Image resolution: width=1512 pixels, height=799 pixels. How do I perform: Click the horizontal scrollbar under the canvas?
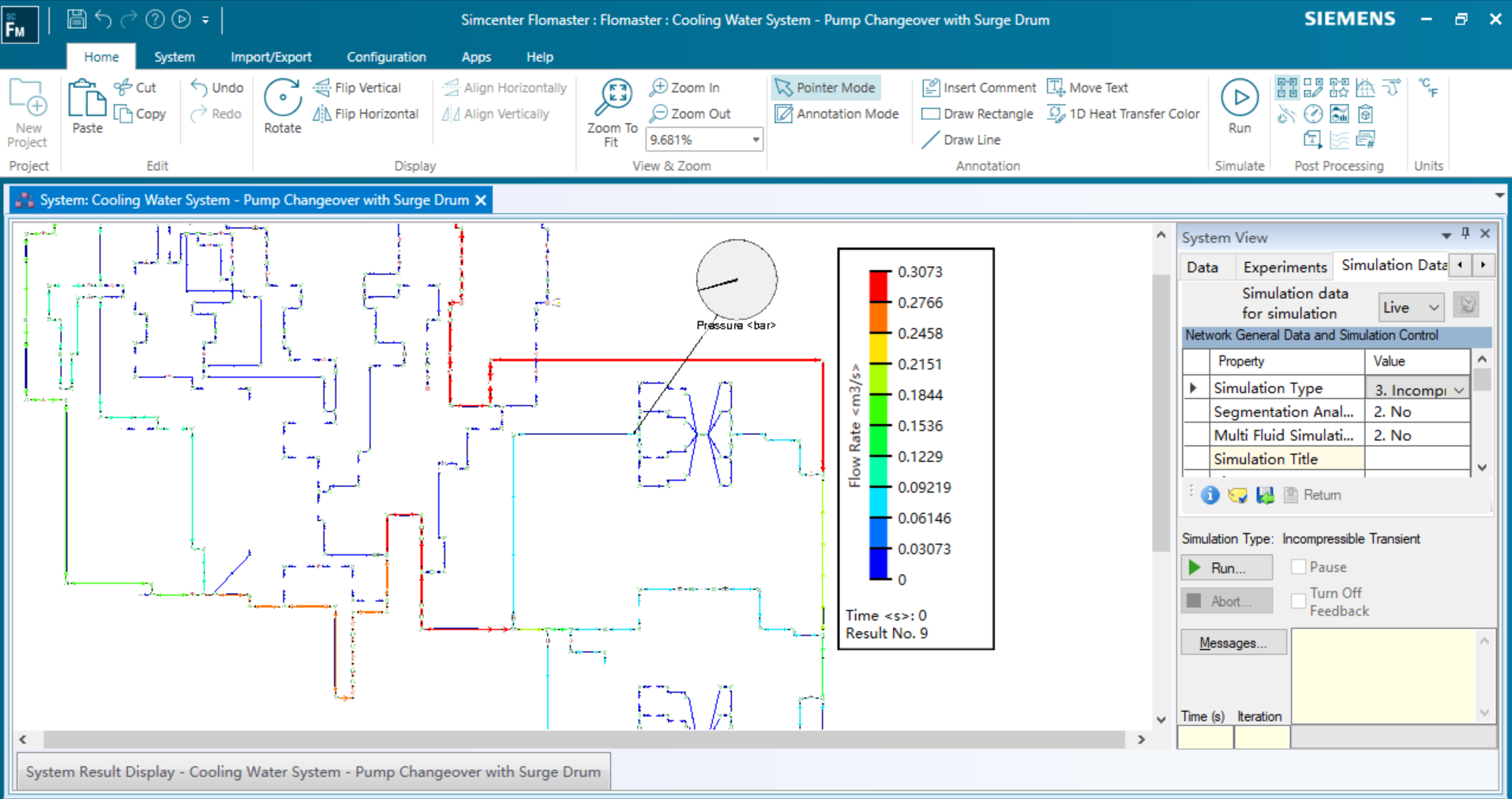(583, 740)
